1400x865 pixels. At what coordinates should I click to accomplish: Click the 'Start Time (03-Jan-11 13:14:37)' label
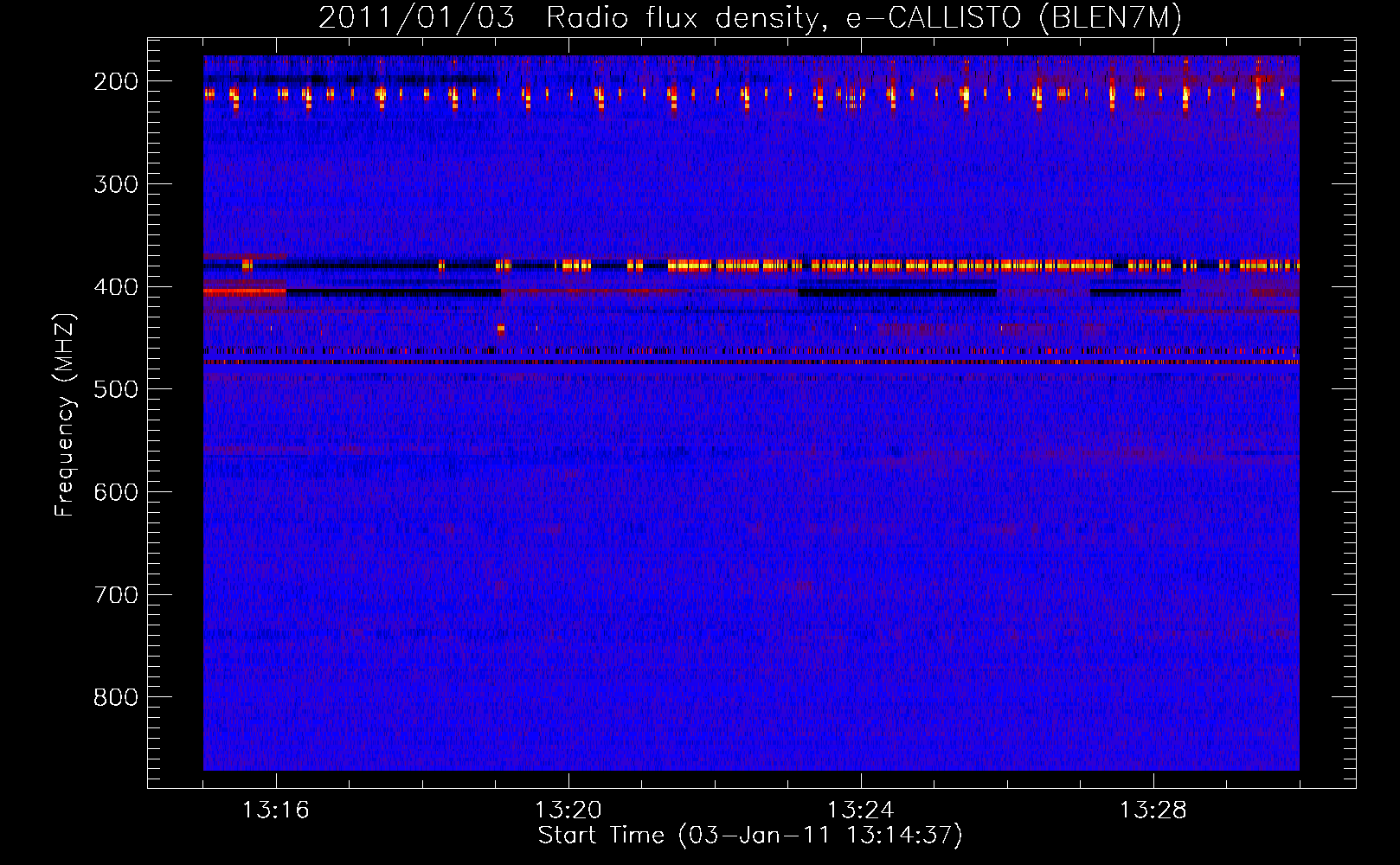point(750,836)
